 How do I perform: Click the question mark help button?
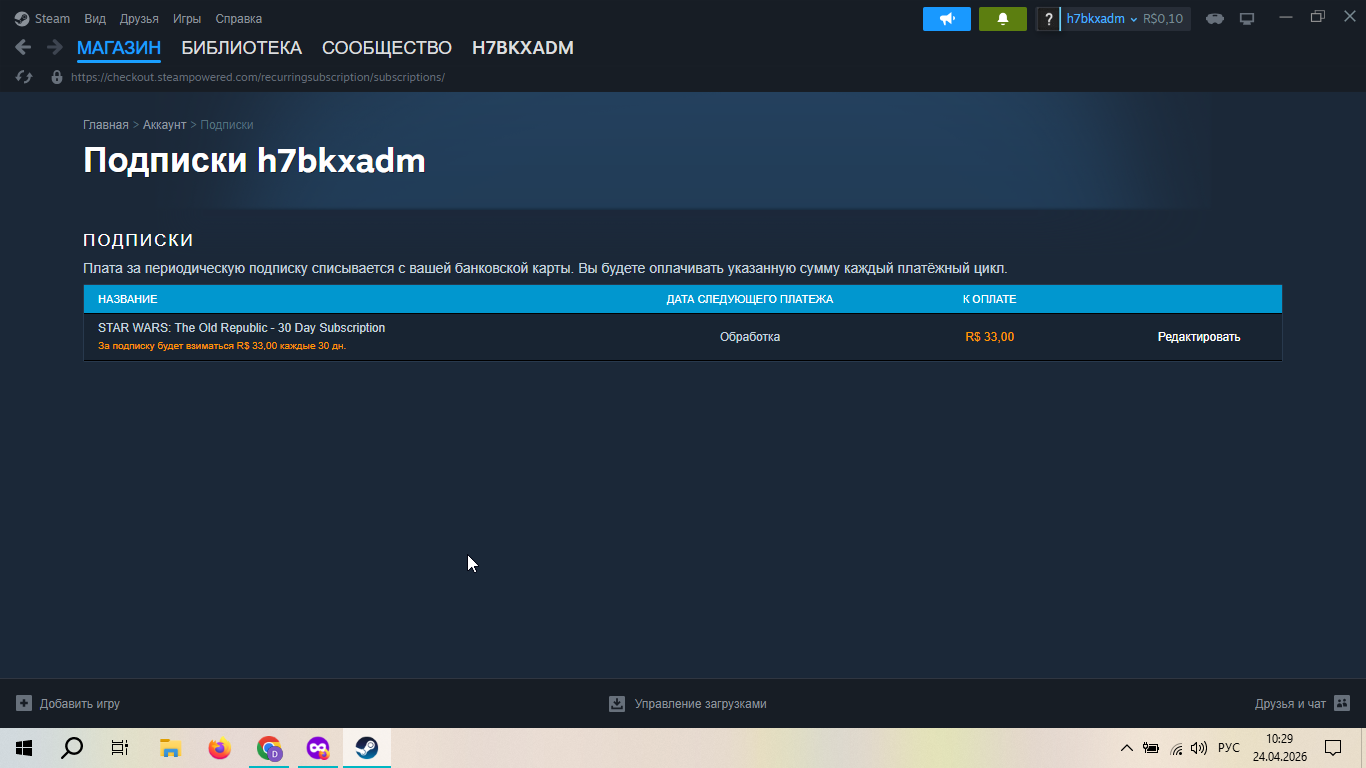coord(1048,19)
